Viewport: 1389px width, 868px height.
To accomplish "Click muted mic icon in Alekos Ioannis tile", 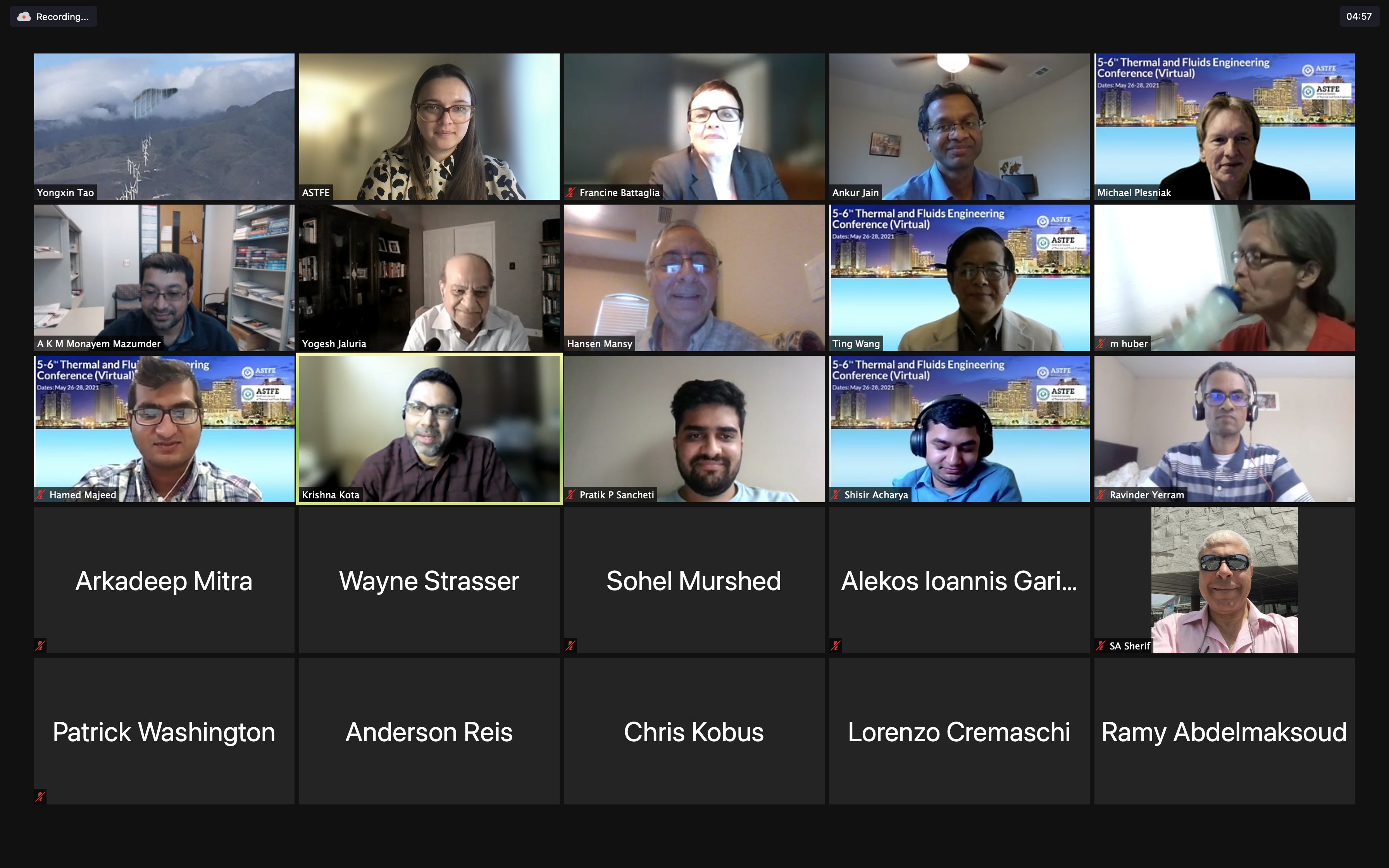I will (836, 646).
